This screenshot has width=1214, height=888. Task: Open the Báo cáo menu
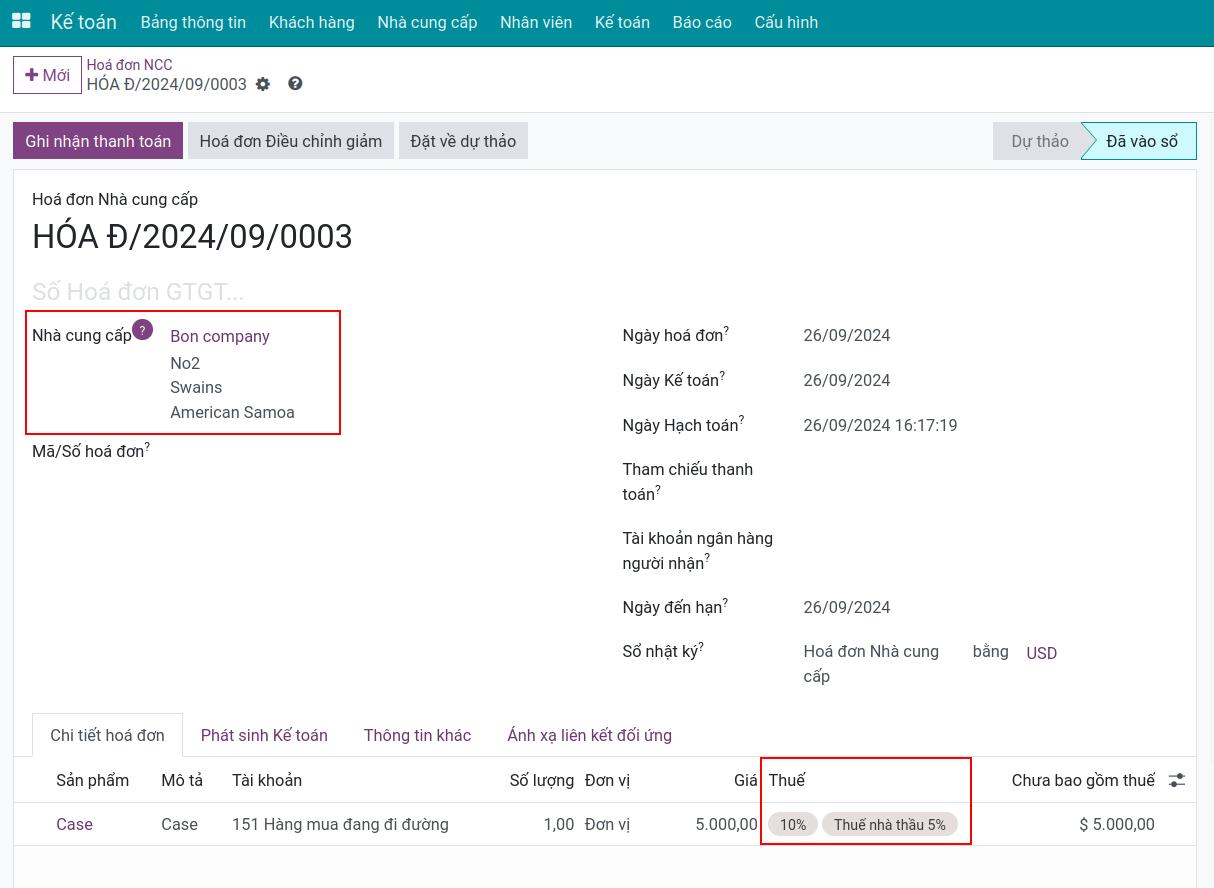tap(702, 22)
